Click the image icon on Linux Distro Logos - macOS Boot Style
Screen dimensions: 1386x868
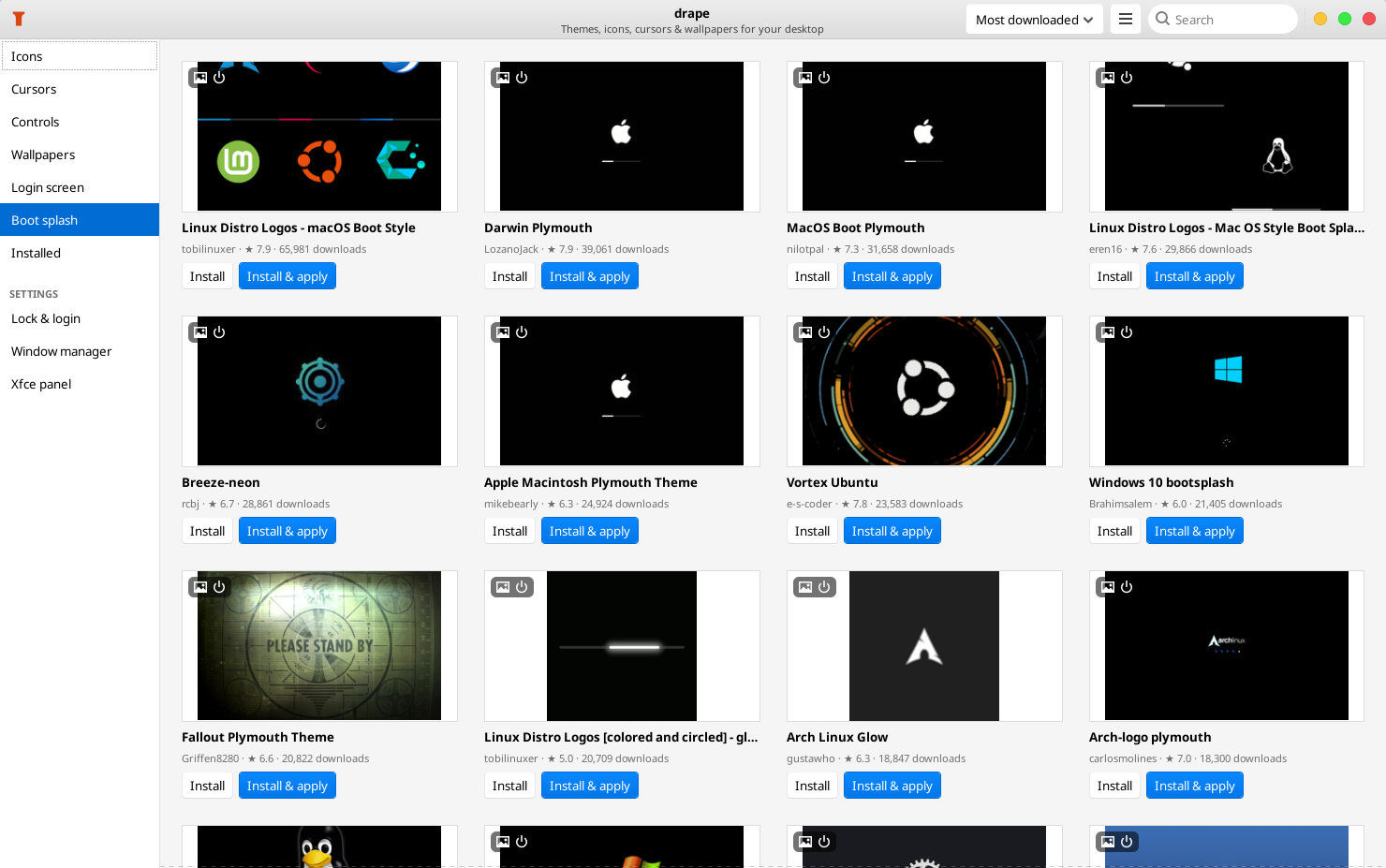click(x=200, y=78)
